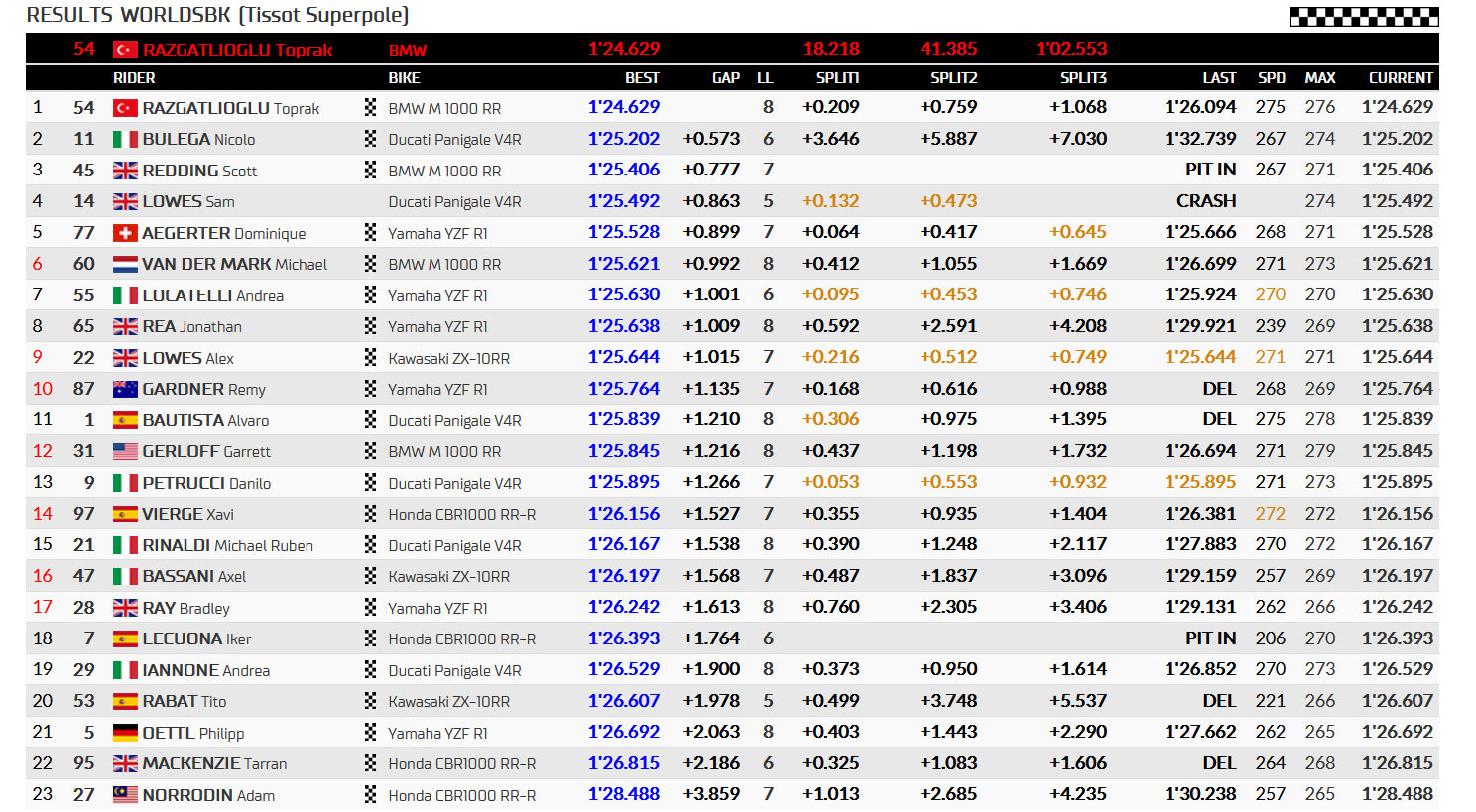Click the SPLIT2 column header
The width and height of the screenshot is (1476, 812).
coord(954,78)
